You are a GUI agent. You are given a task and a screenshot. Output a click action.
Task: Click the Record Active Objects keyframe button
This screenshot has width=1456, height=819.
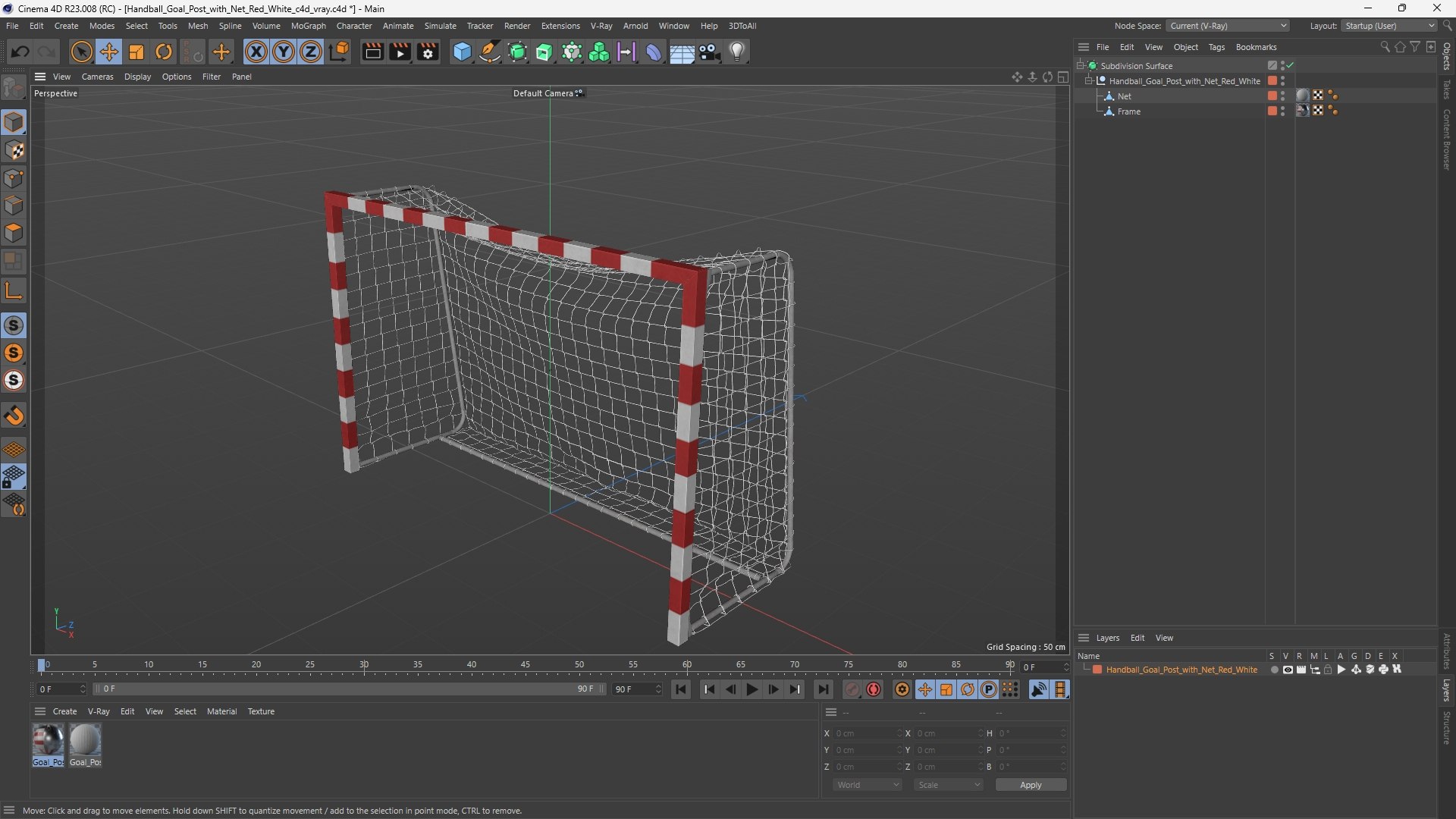coord(852,689)
